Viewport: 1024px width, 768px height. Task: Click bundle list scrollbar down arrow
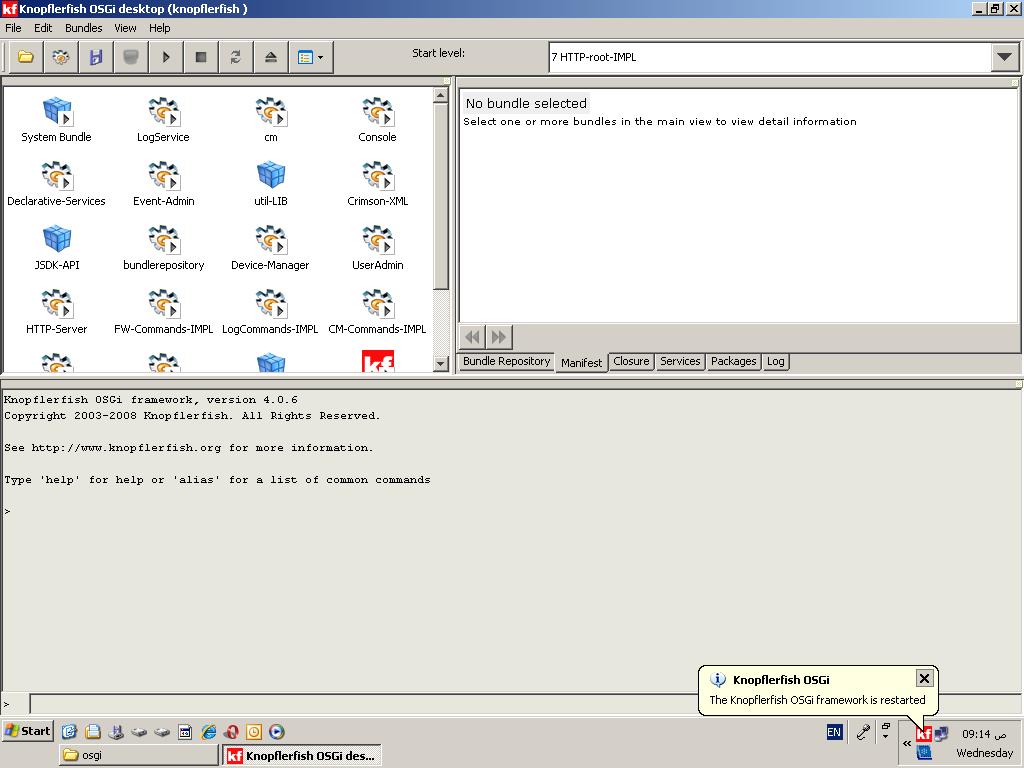pyautogui.click(x=441, y=364)
